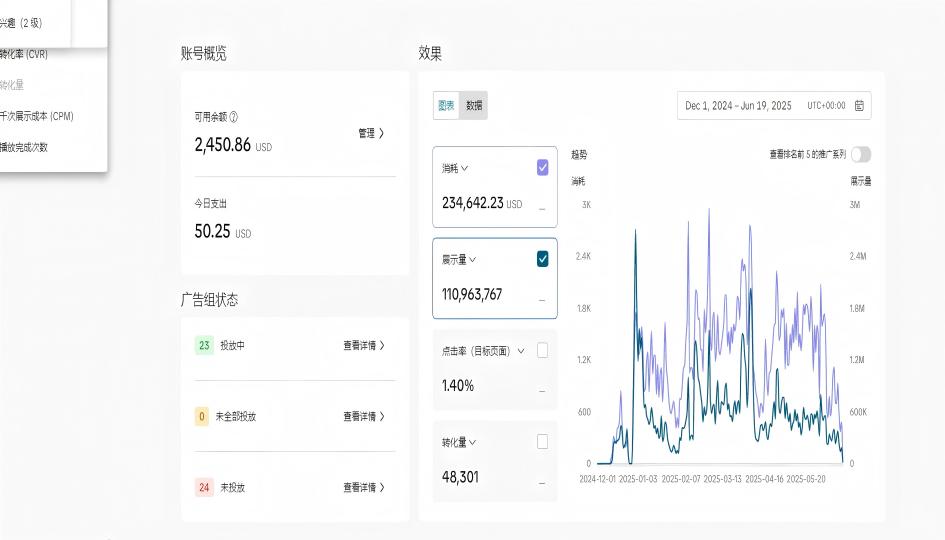Enable the 点击率 (目标页面) checkbox
The width and height of the screenshot is (945, 540).
(542, 351)
